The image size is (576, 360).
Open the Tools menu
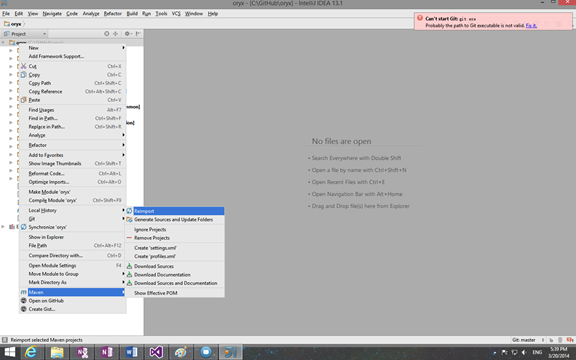click(161, 14)
